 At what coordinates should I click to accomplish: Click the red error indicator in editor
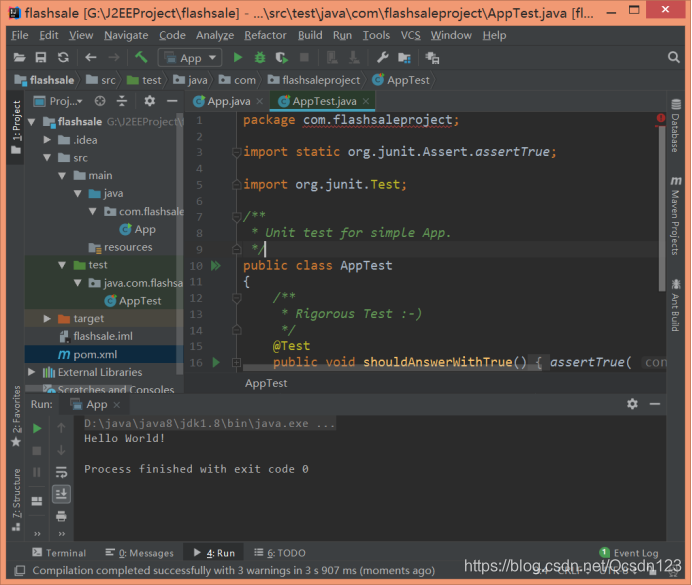coord(661,118)
